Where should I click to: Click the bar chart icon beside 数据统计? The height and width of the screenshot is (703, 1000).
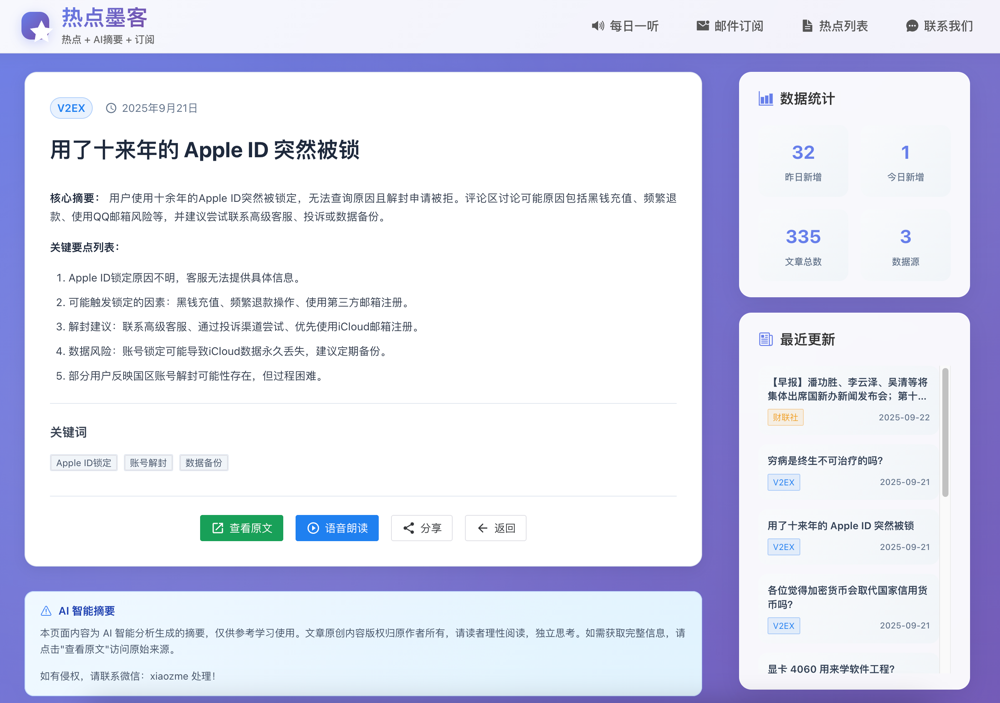[765, 99]
